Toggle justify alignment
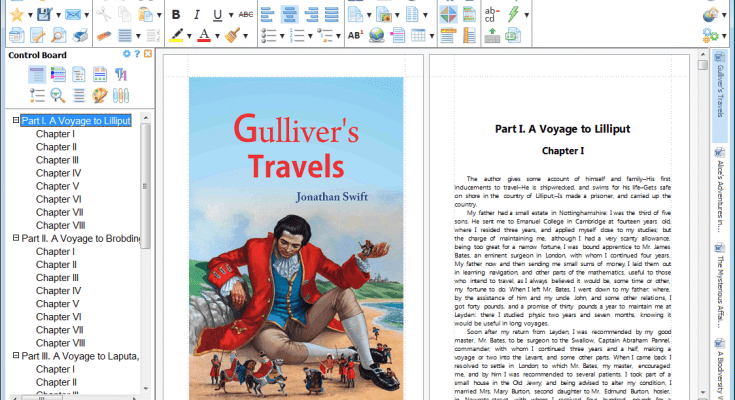This screenshot has height=400, width=735. (x=331, y=15)
